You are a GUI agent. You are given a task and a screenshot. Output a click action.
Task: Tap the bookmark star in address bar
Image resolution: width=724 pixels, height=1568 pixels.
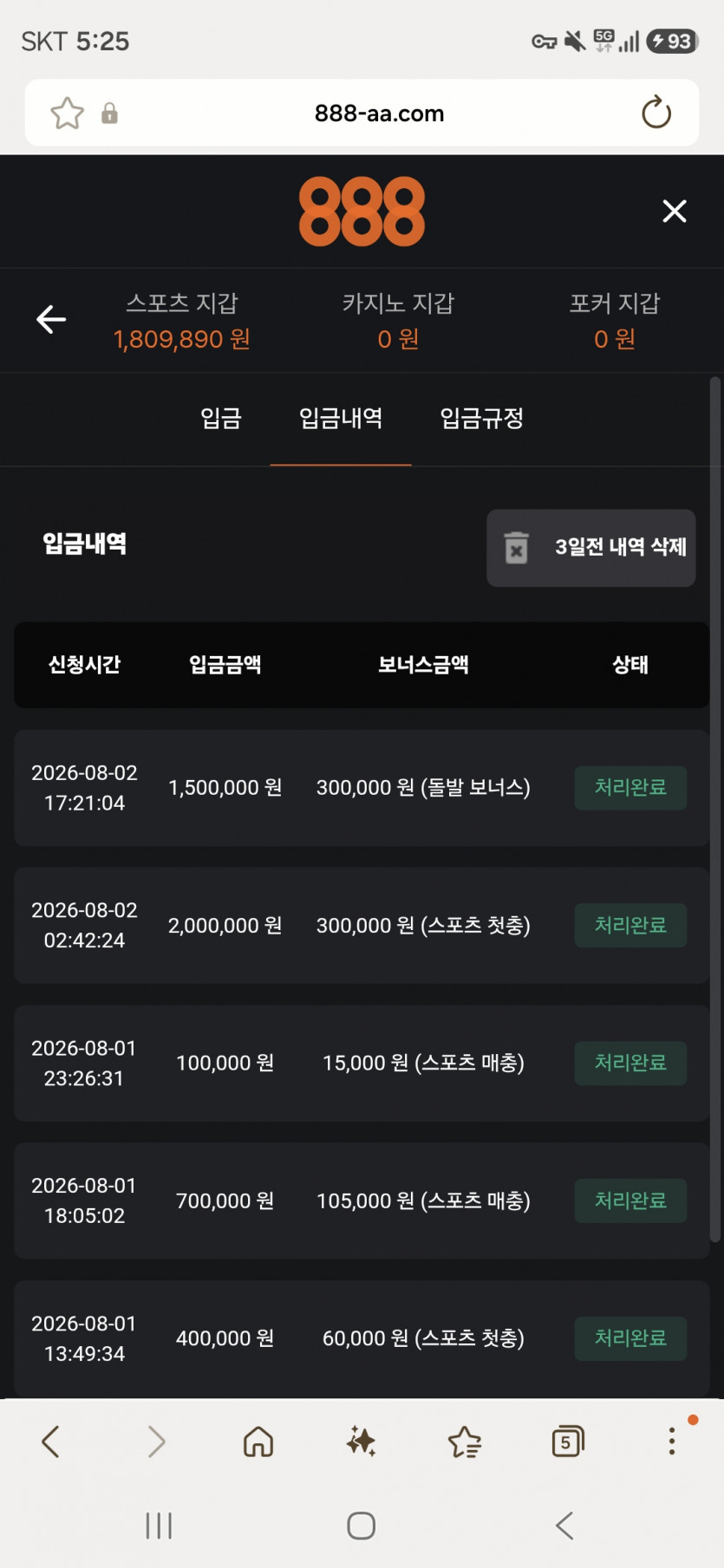(x=67, y=114)
